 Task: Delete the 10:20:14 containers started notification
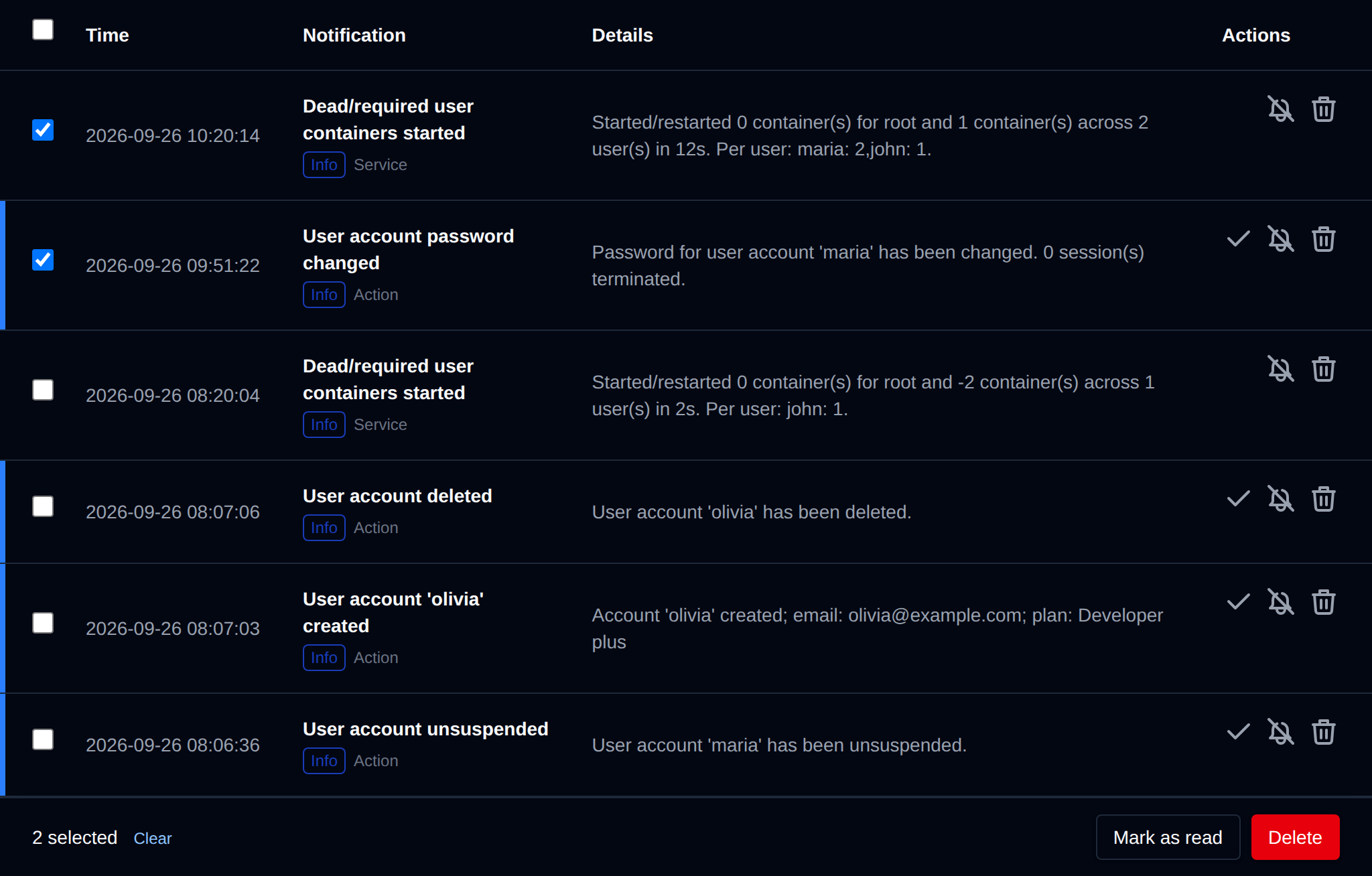[x=1323, y=109]
